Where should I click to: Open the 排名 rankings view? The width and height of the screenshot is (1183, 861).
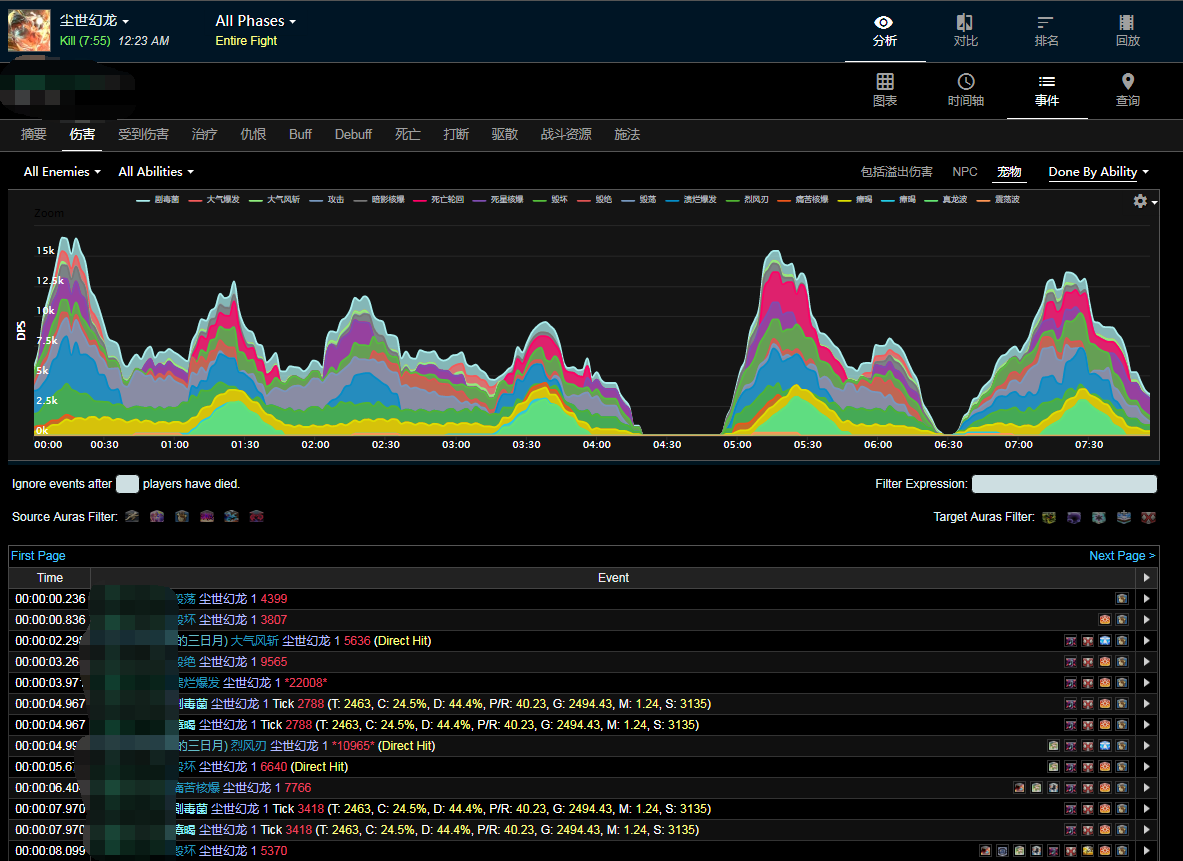click(1046, 31)
